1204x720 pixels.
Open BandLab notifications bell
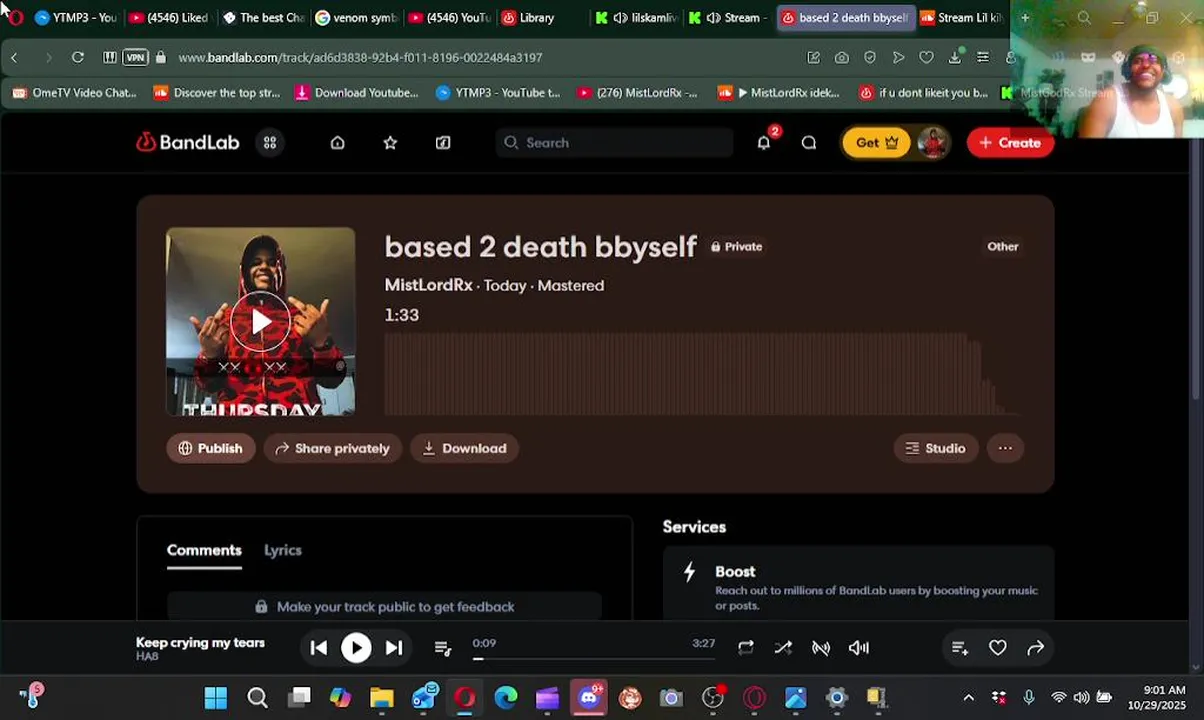click(x=764, y=142)
